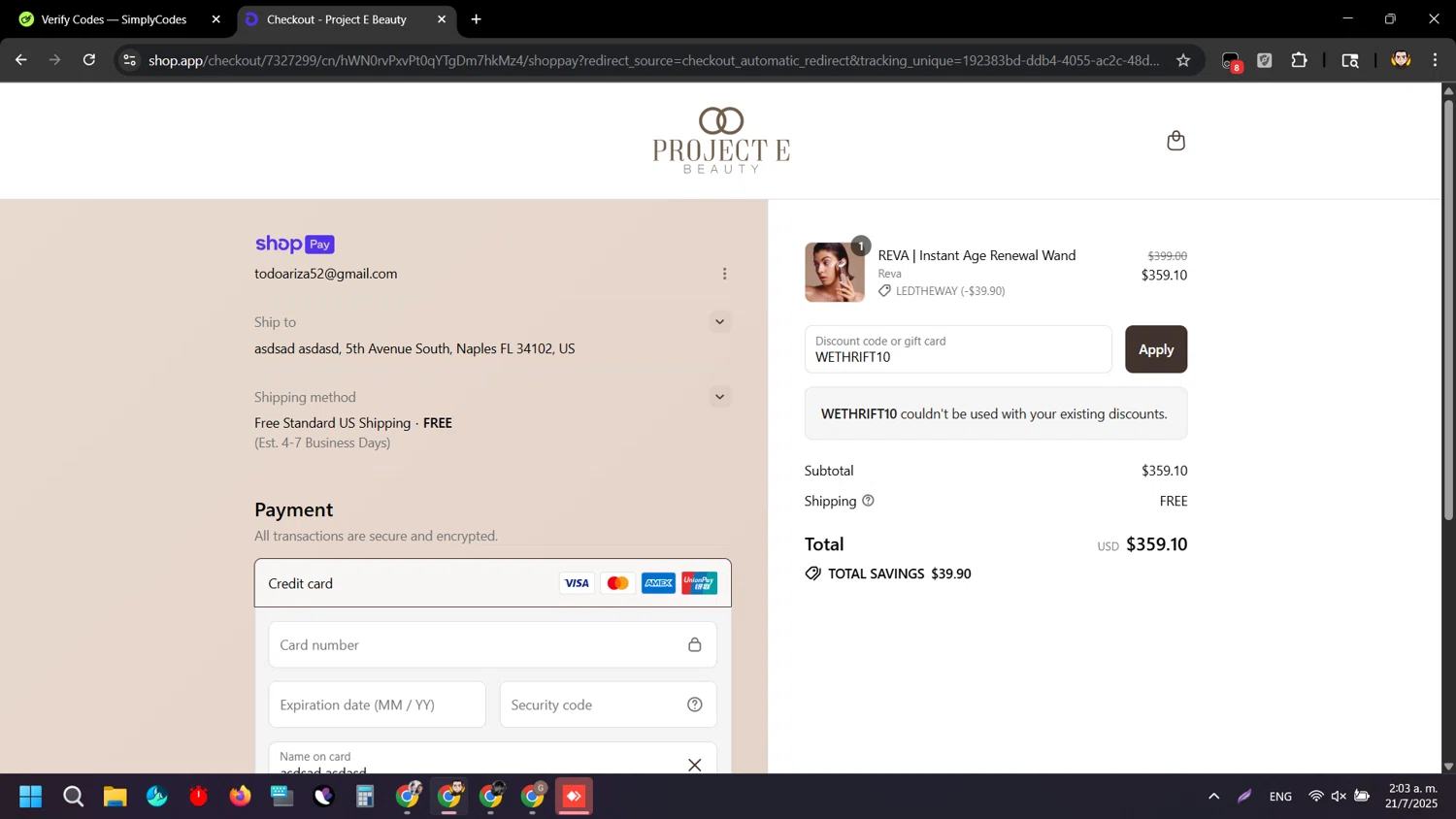Click the battery tray icon
This screenshot has height=819, width=1456.
pos(1362,797)
